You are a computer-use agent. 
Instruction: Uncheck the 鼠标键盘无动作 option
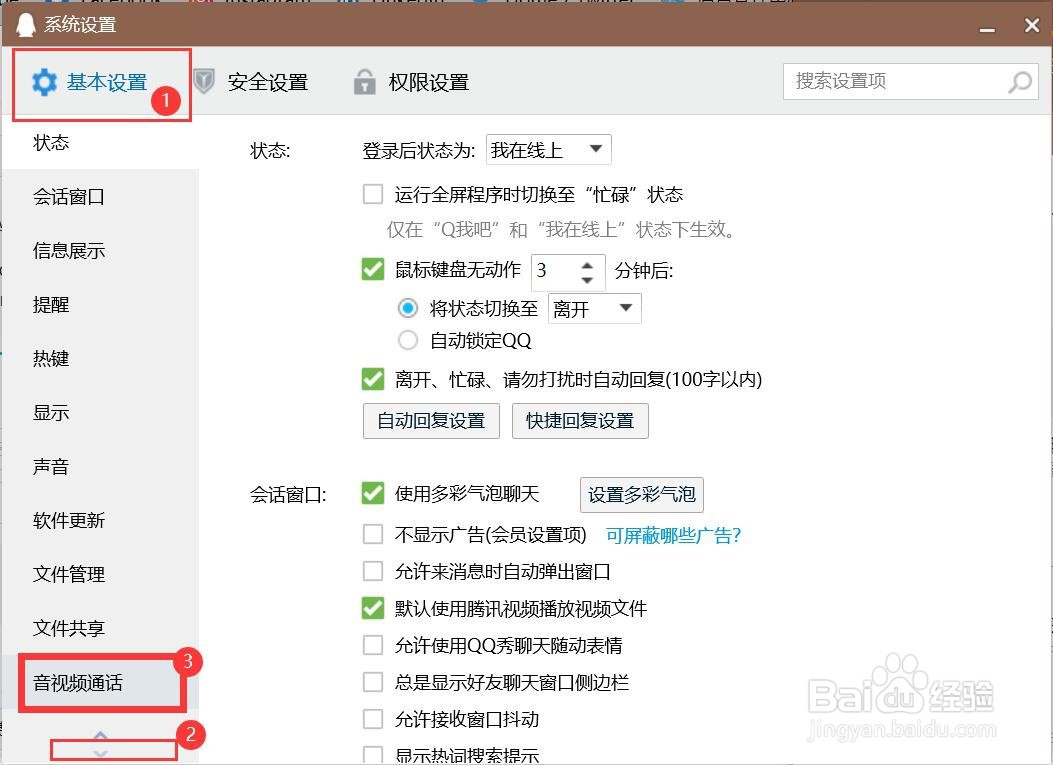pyautogui.click(x=374, y=269)
